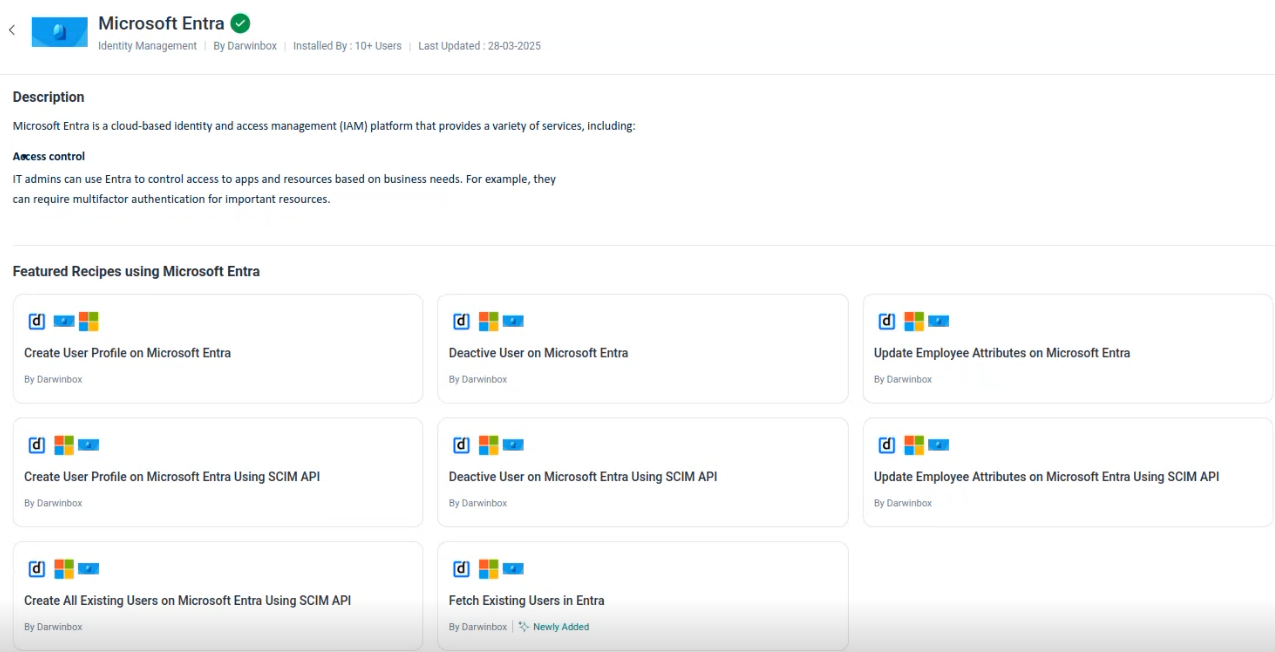1275x652 pixels.
Task: Click Darwinbox icon in Create User Profile card
Action: [x=36, y=321]
